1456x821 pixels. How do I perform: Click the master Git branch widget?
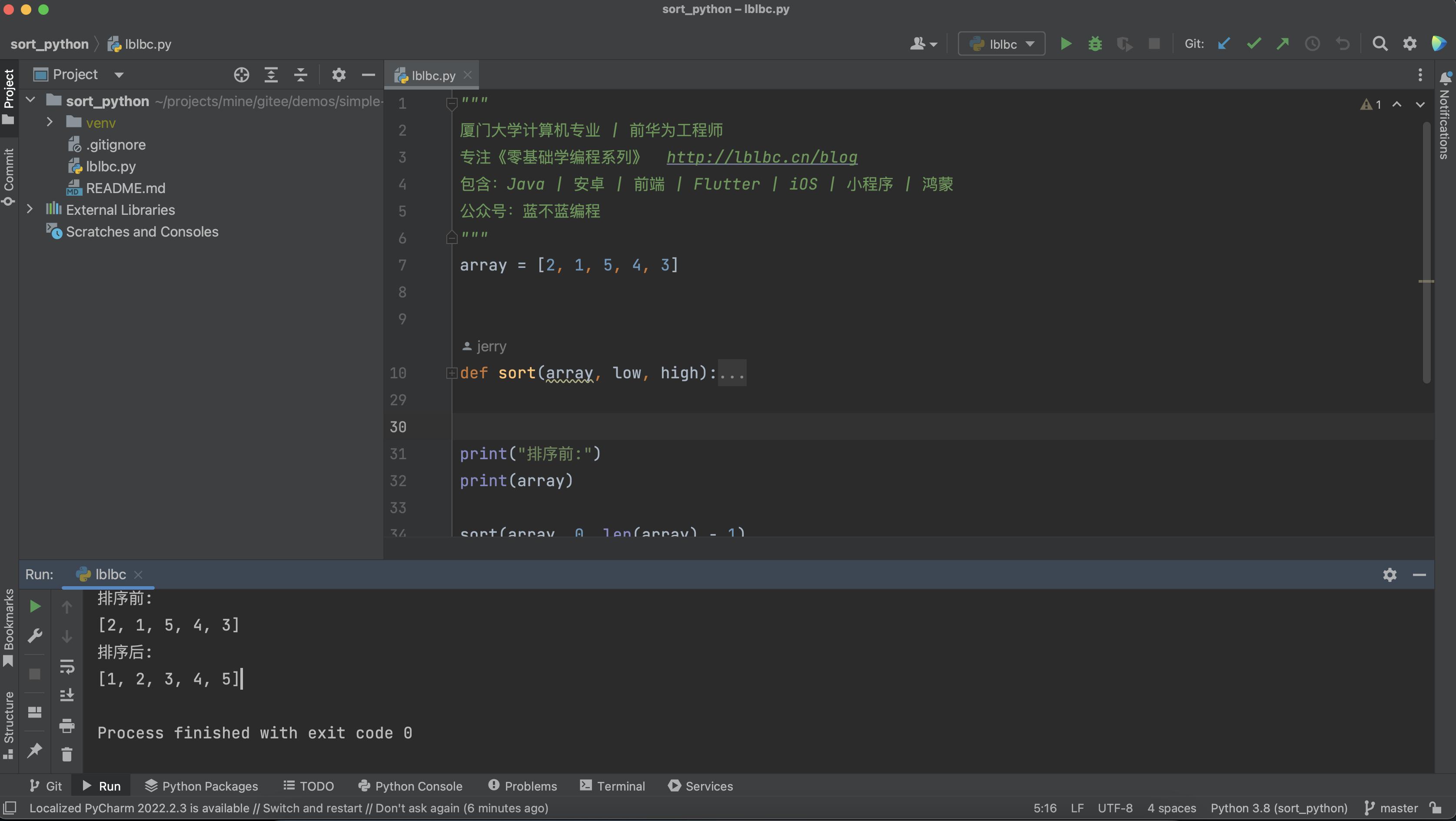1392,808
